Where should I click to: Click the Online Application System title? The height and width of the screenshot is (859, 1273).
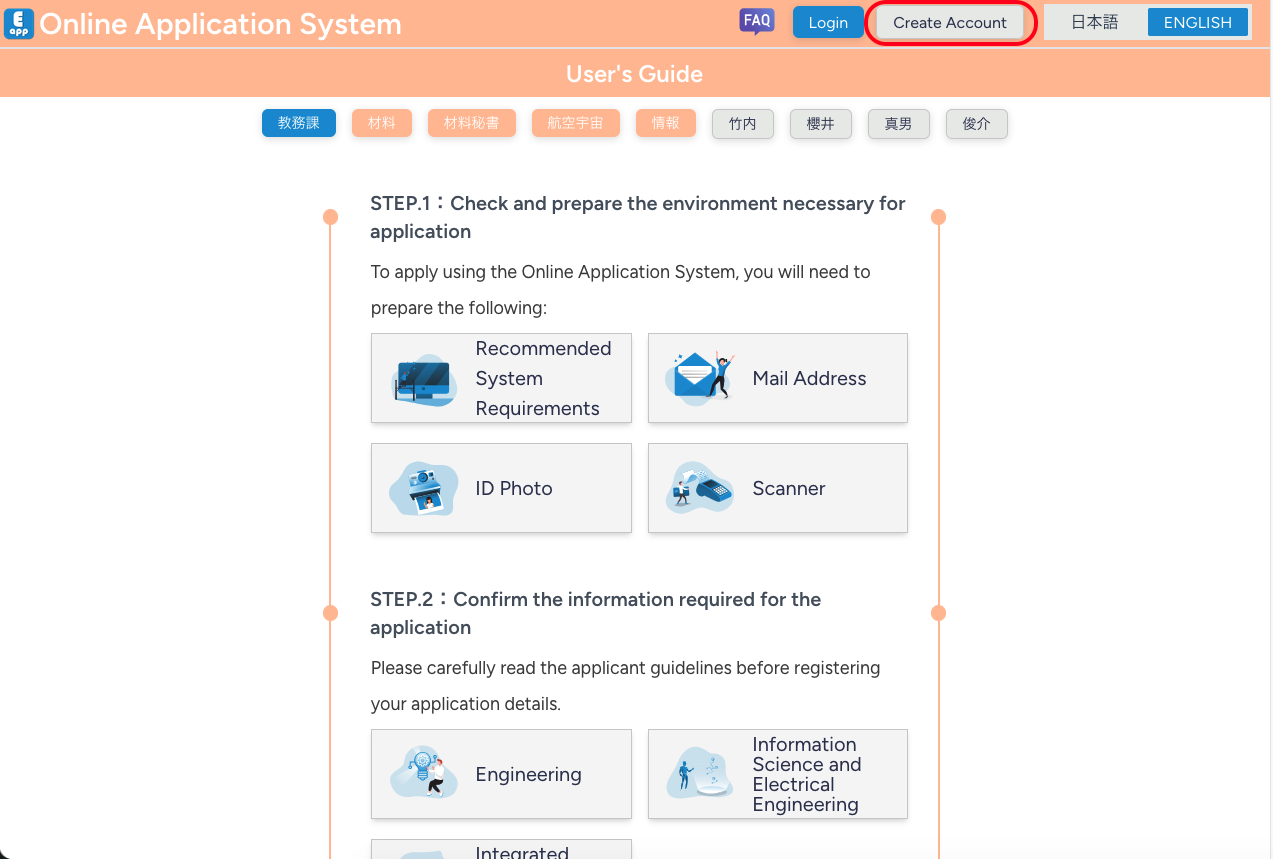[220, 24]
